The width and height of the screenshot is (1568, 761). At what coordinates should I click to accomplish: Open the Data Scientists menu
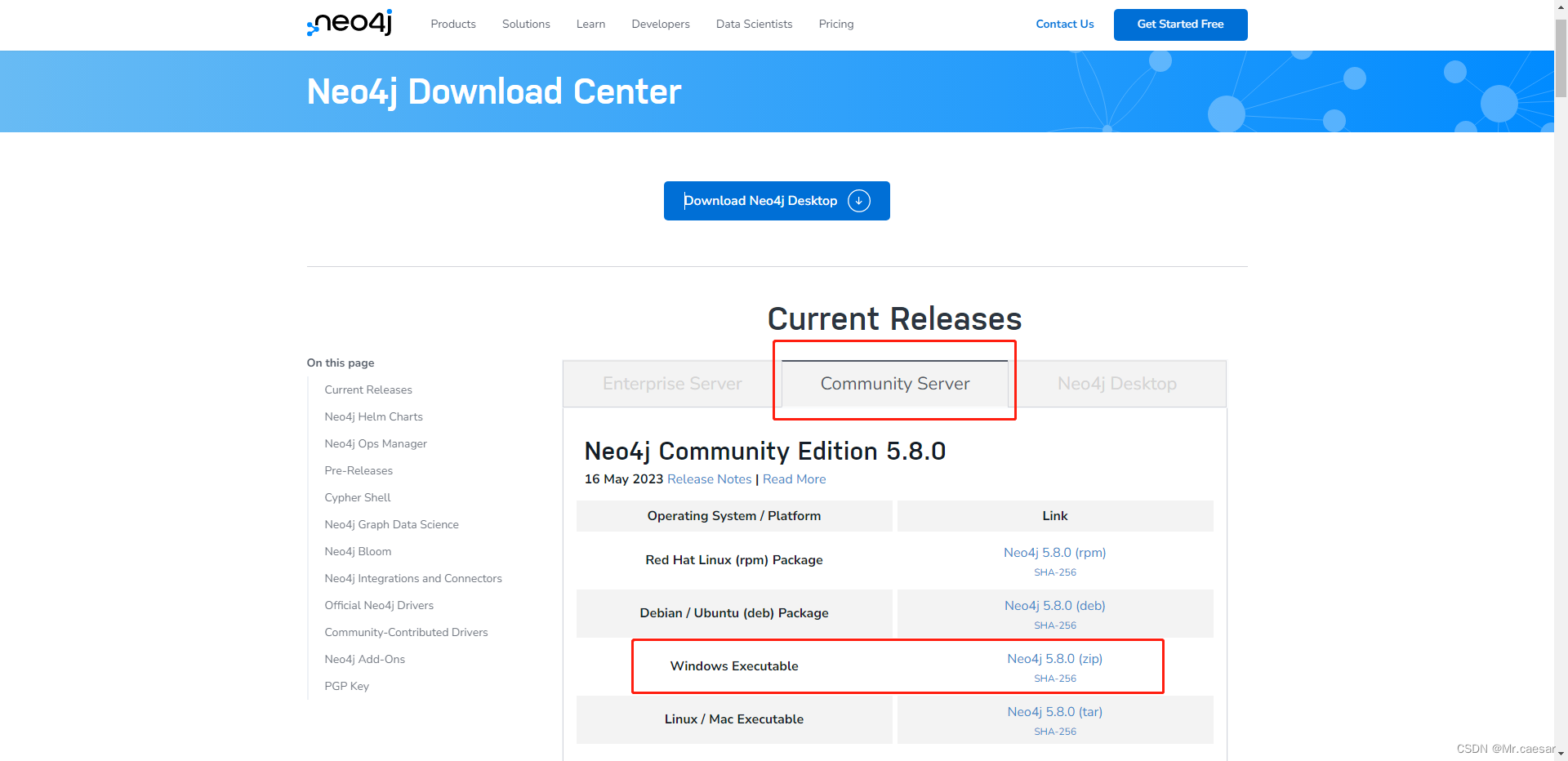[754, 24]
